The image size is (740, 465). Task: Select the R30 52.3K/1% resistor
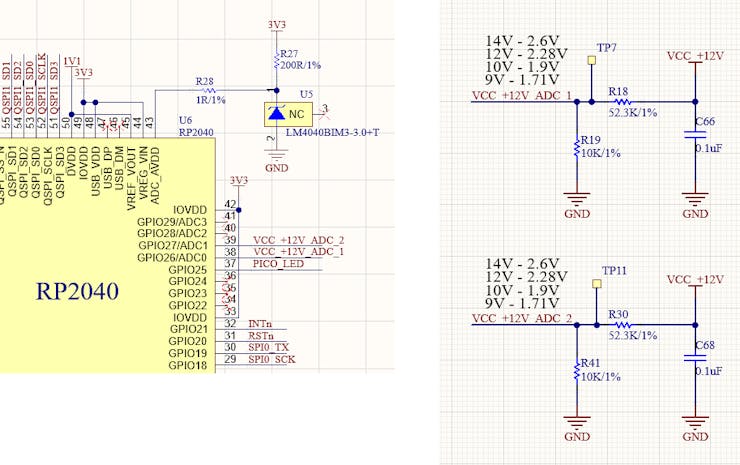[621, 324]
